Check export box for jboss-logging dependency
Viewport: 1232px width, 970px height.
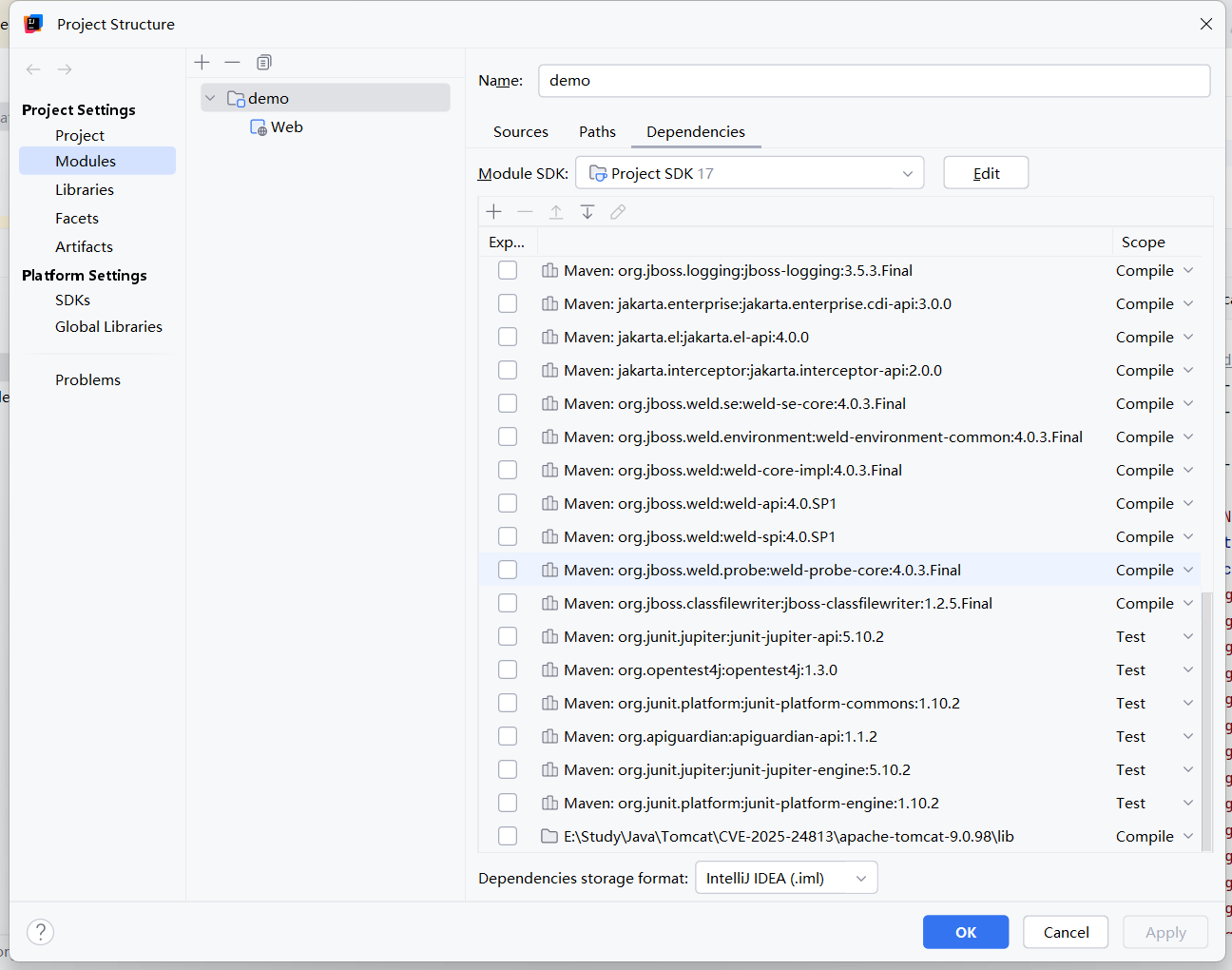508,271
